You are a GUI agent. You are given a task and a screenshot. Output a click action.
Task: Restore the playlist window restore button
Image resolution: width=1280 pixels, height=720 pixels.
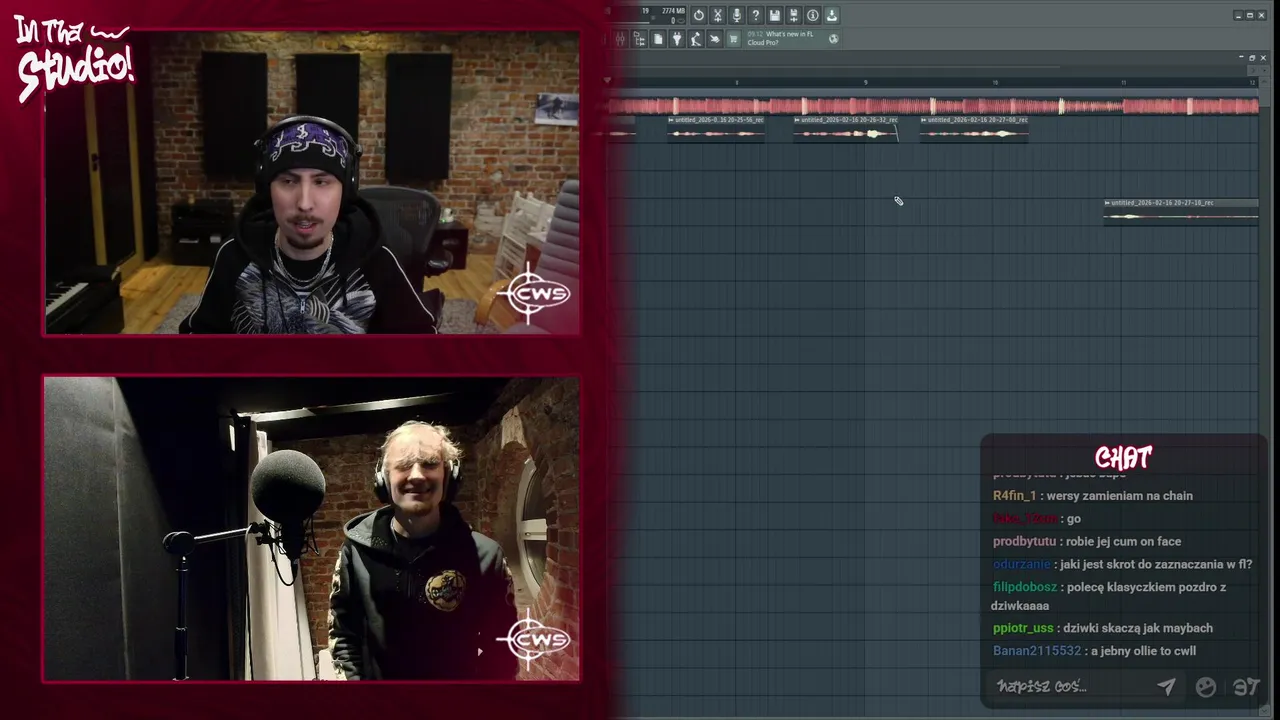tap(1252, 58)
